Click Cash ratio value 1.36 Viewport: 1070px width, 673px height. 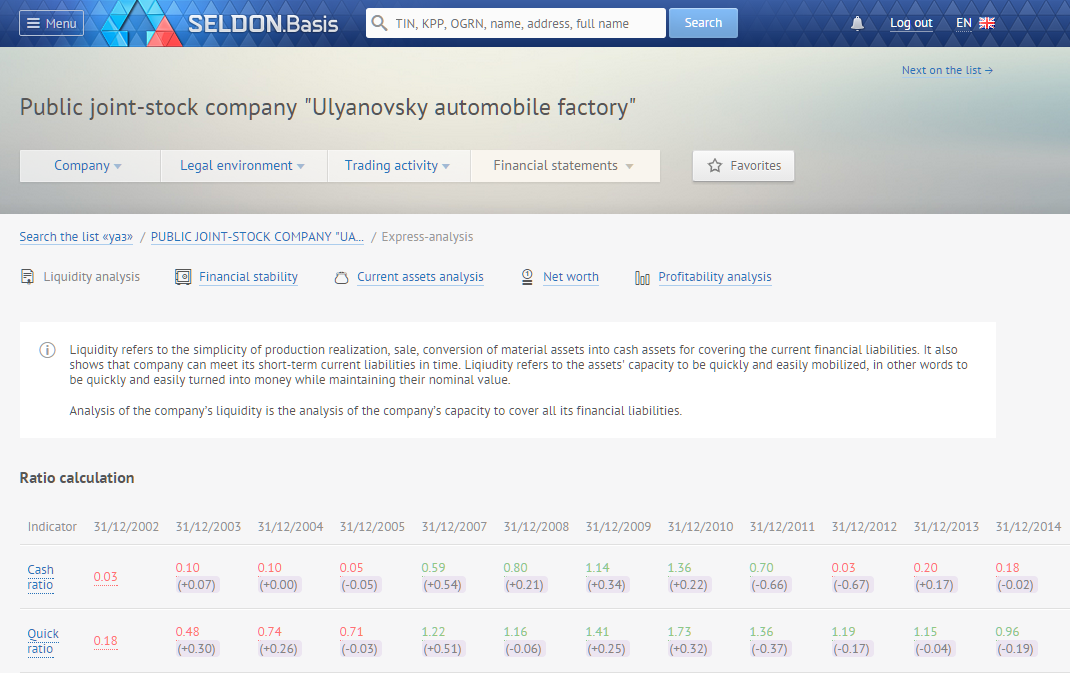[679, 568]
